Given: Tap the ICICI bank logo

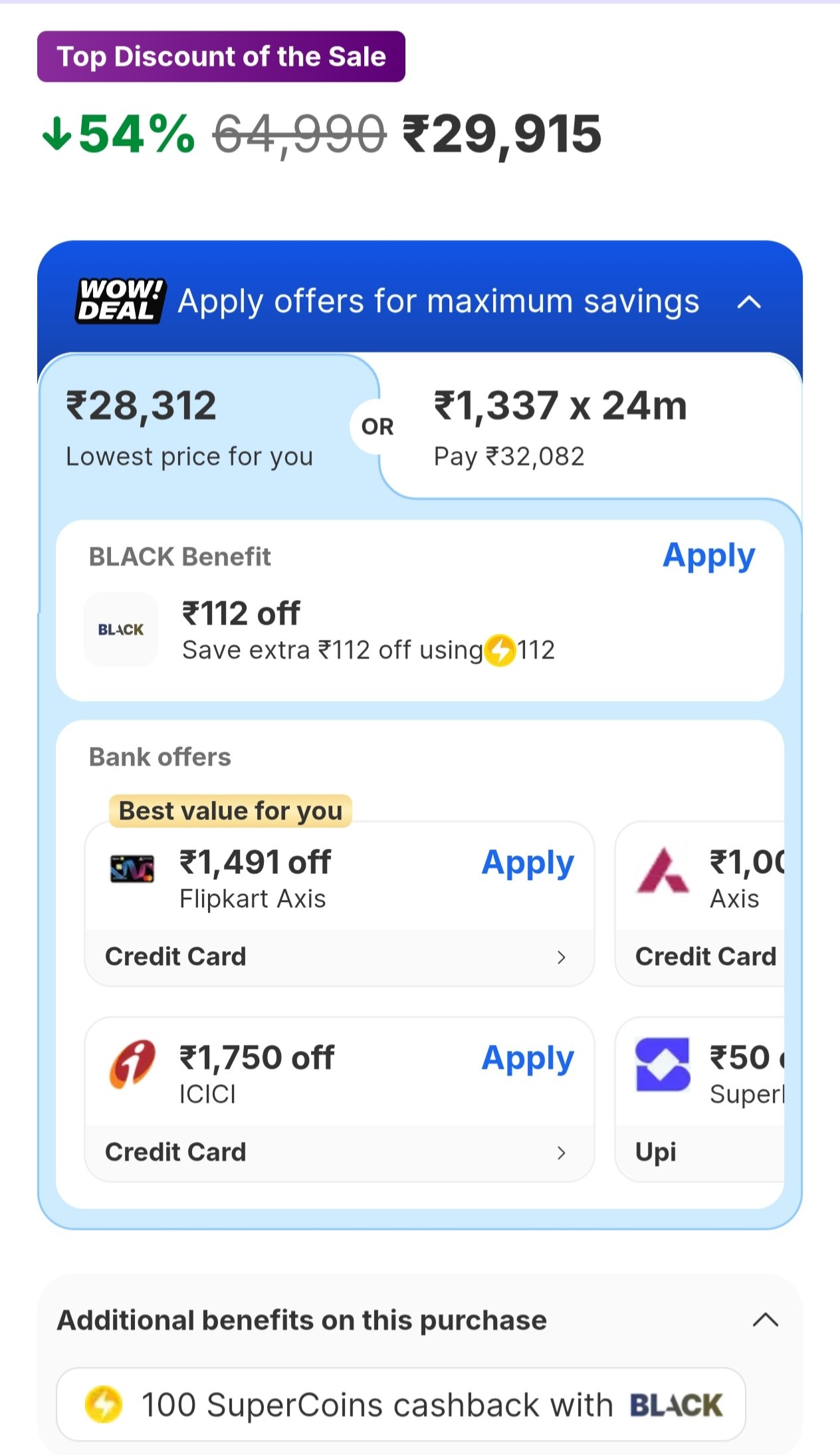Looking at the screenshot, I should 132,1063.
